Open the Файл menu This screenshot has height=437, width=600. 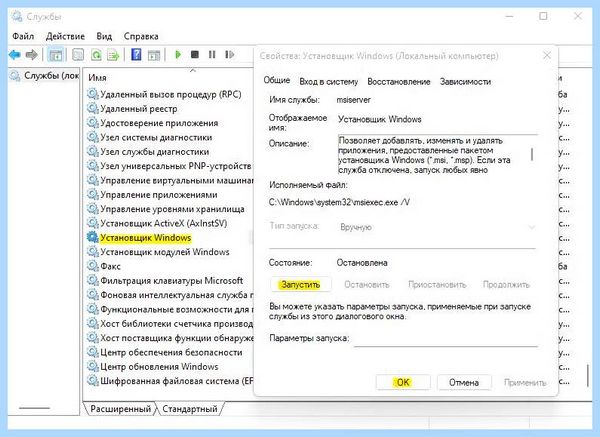coord(23,36)
